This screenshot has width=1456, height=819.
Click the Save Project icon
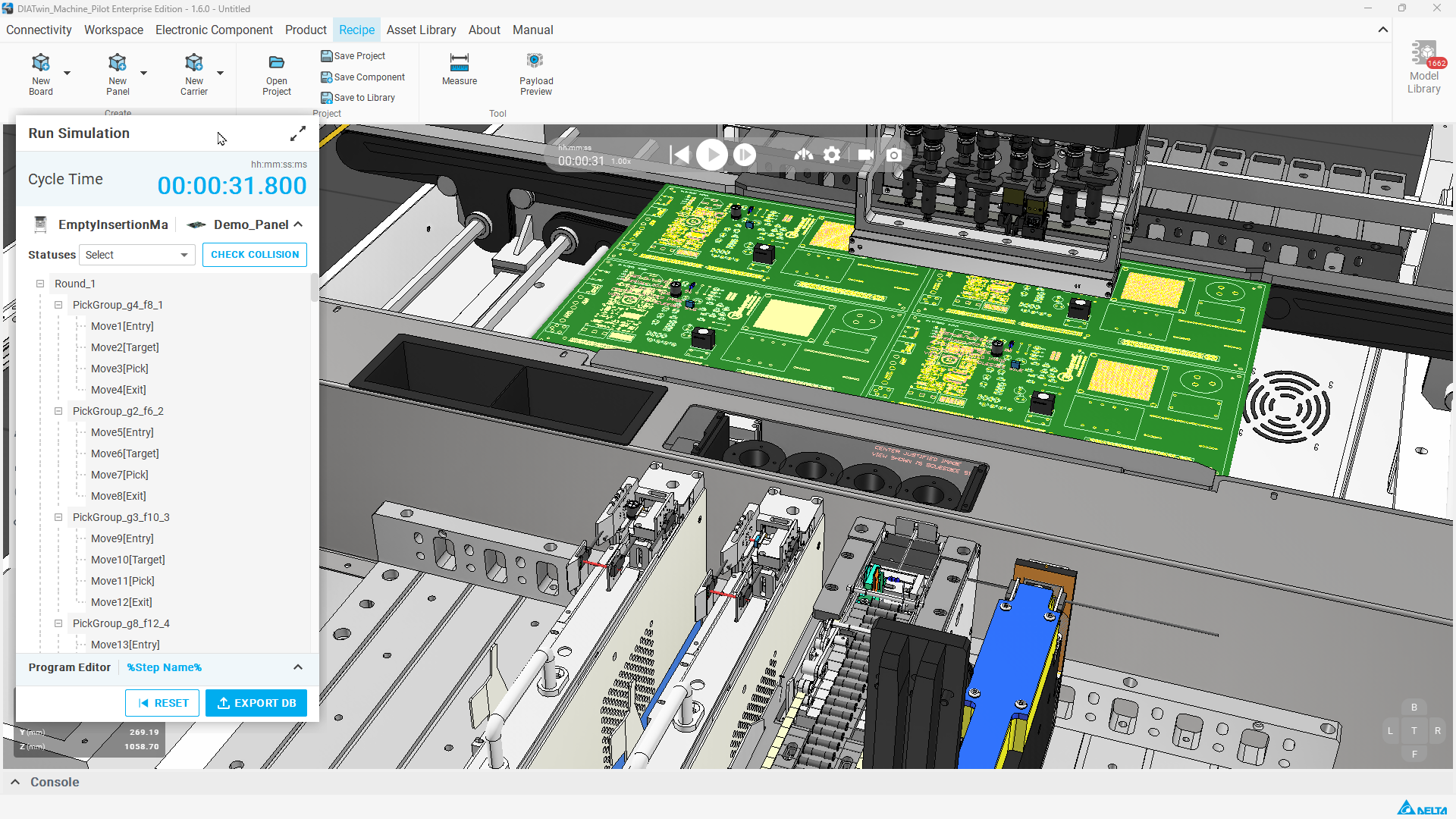click(x=327, y=56)
